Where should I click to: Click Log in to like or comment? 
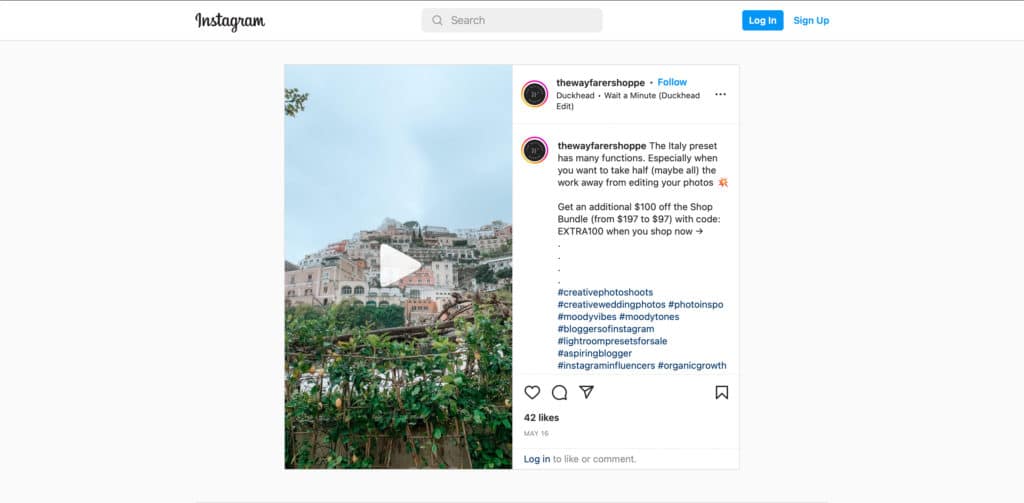[537, 459]
